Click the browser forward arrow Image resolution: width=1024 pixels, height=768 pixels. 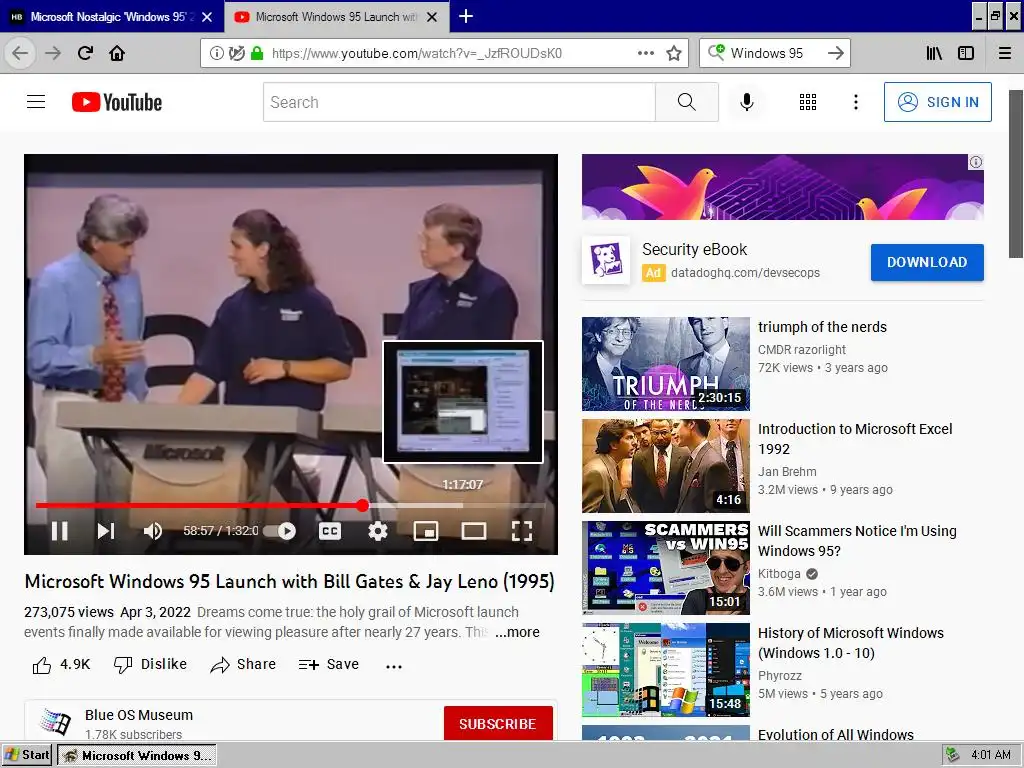pos(53,53)
